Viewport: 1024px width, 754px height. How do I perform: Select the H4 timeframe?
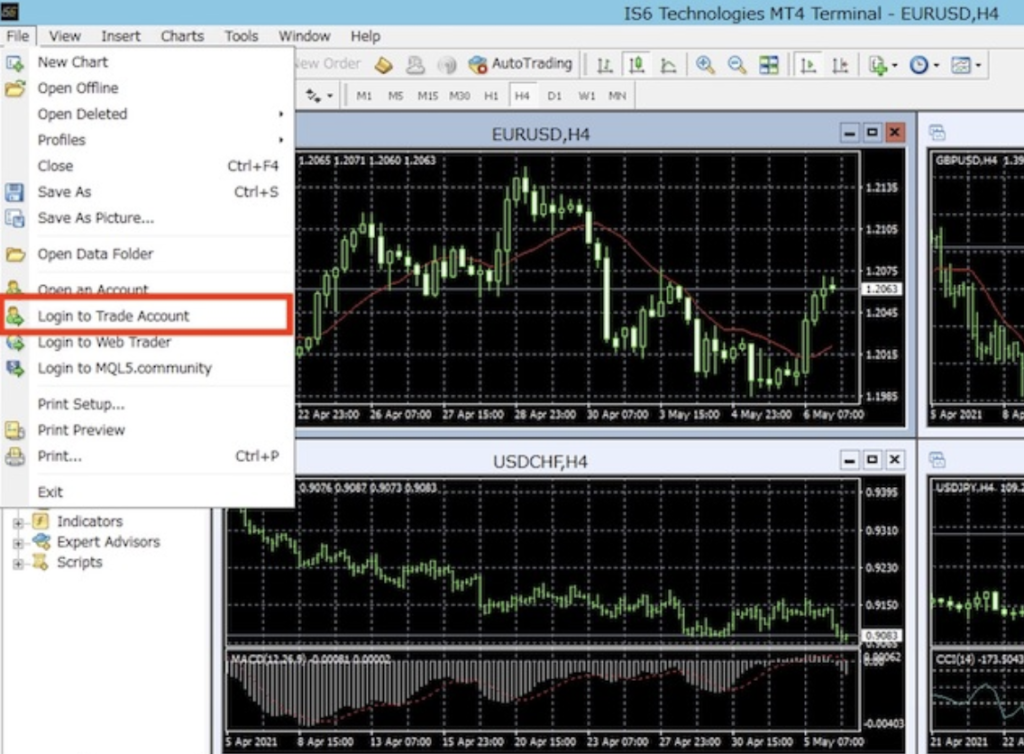point(522,96)
